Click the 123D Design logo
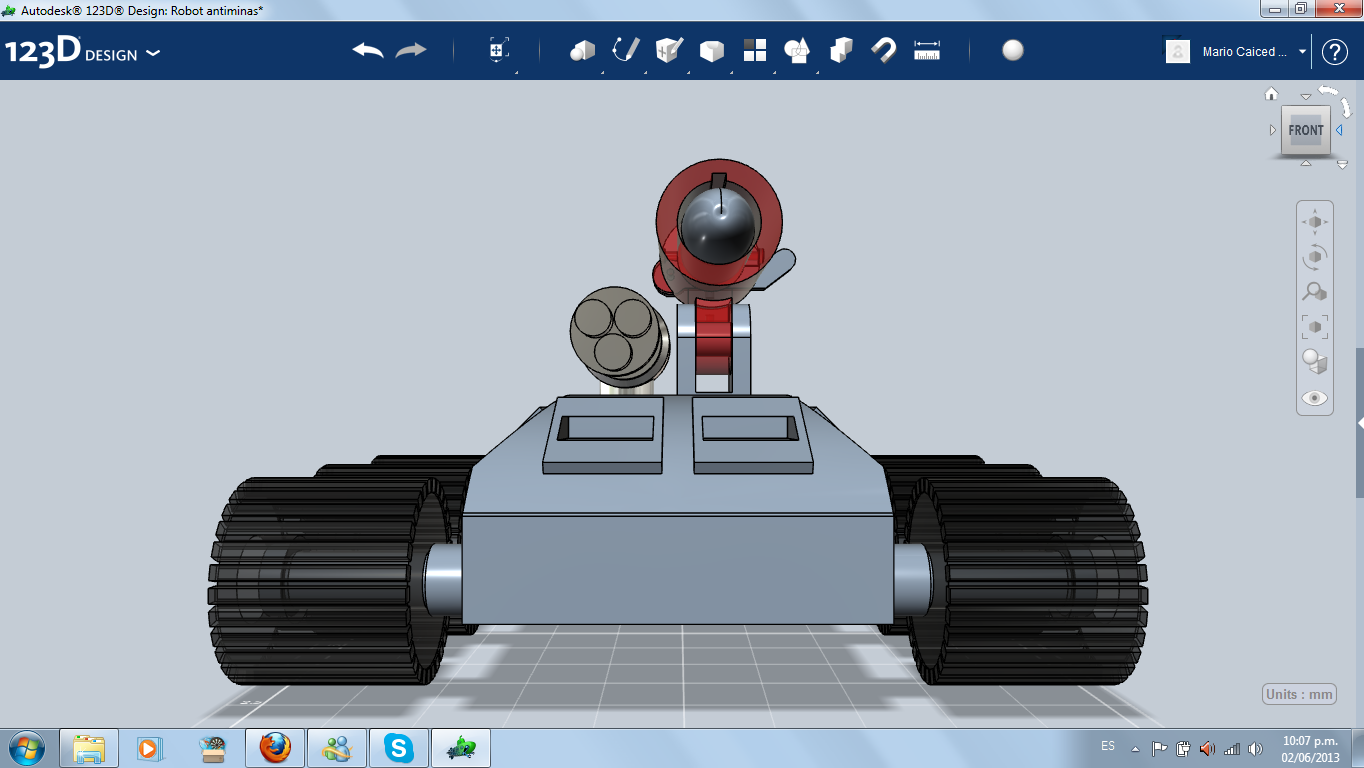Image resolution: width=1364 pixels, height=768 pixels. point(72,51)
